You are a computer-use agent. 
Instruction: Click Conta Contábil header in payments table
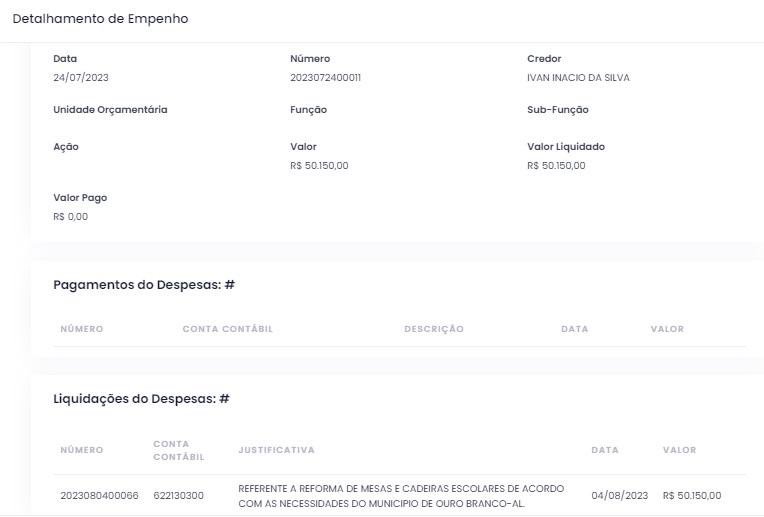(227, 329)
